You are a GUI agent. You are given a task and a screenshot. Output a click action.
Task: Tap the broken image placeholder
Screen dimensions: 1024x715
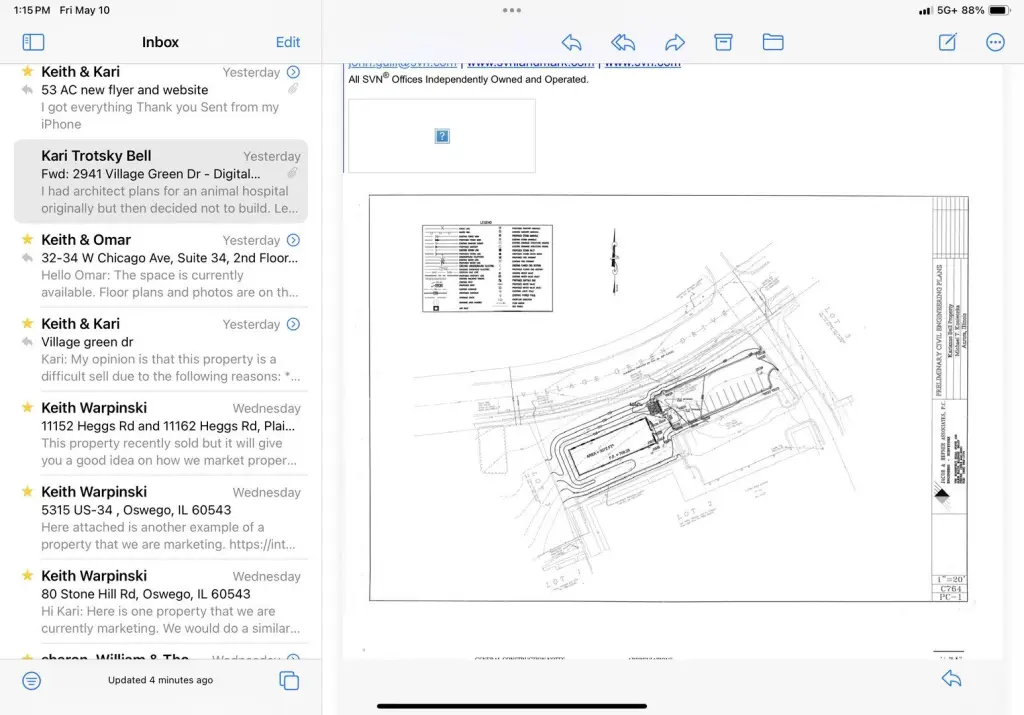[442, 136]
